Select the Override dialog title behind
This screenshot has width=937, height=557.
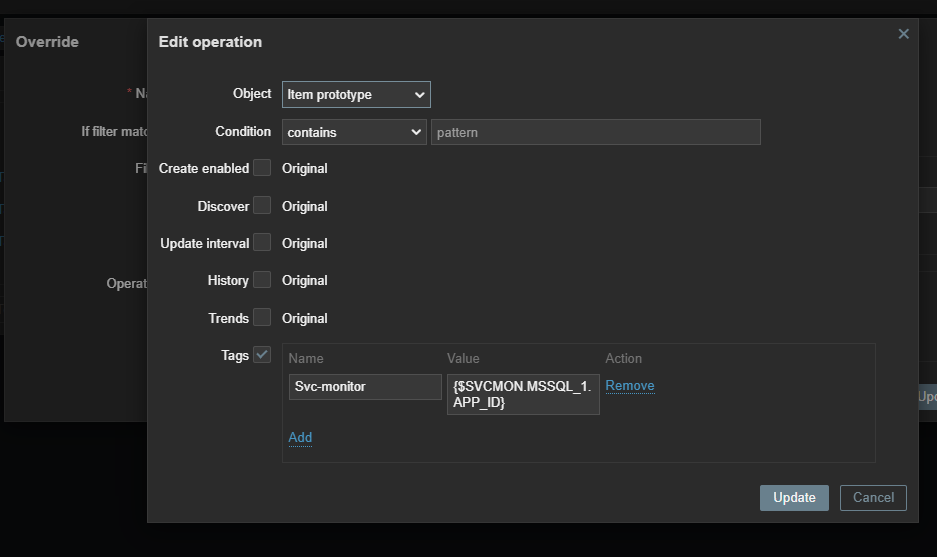point(47,42)
